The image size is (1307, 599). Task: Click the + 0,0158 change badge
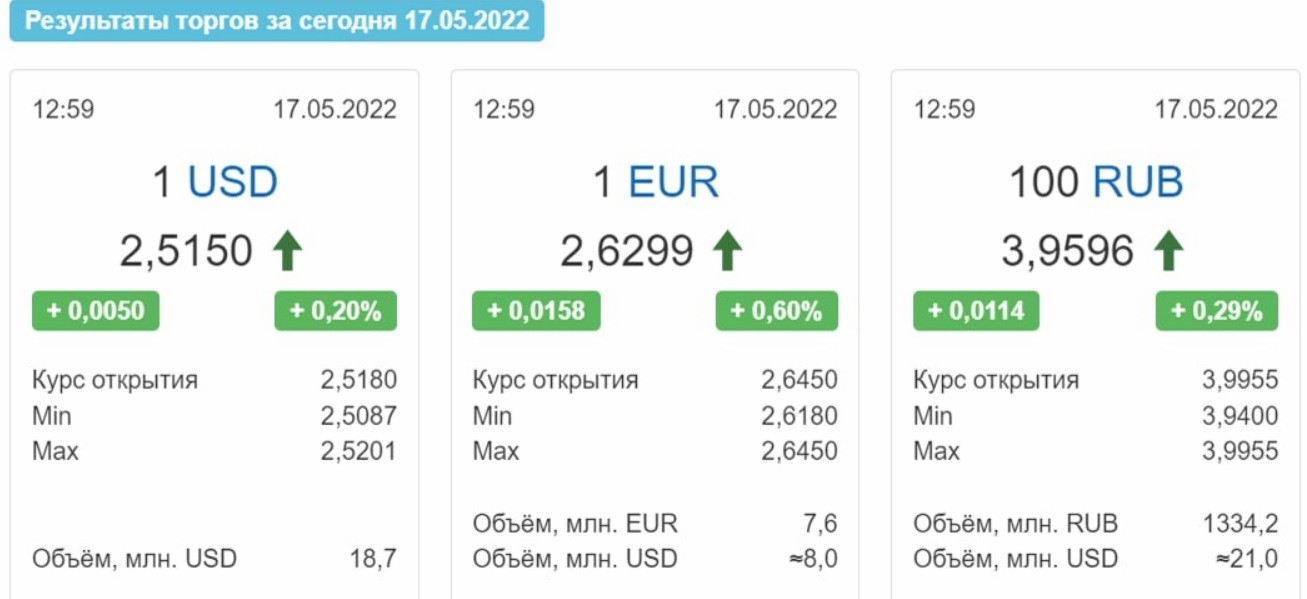(536, 311)
